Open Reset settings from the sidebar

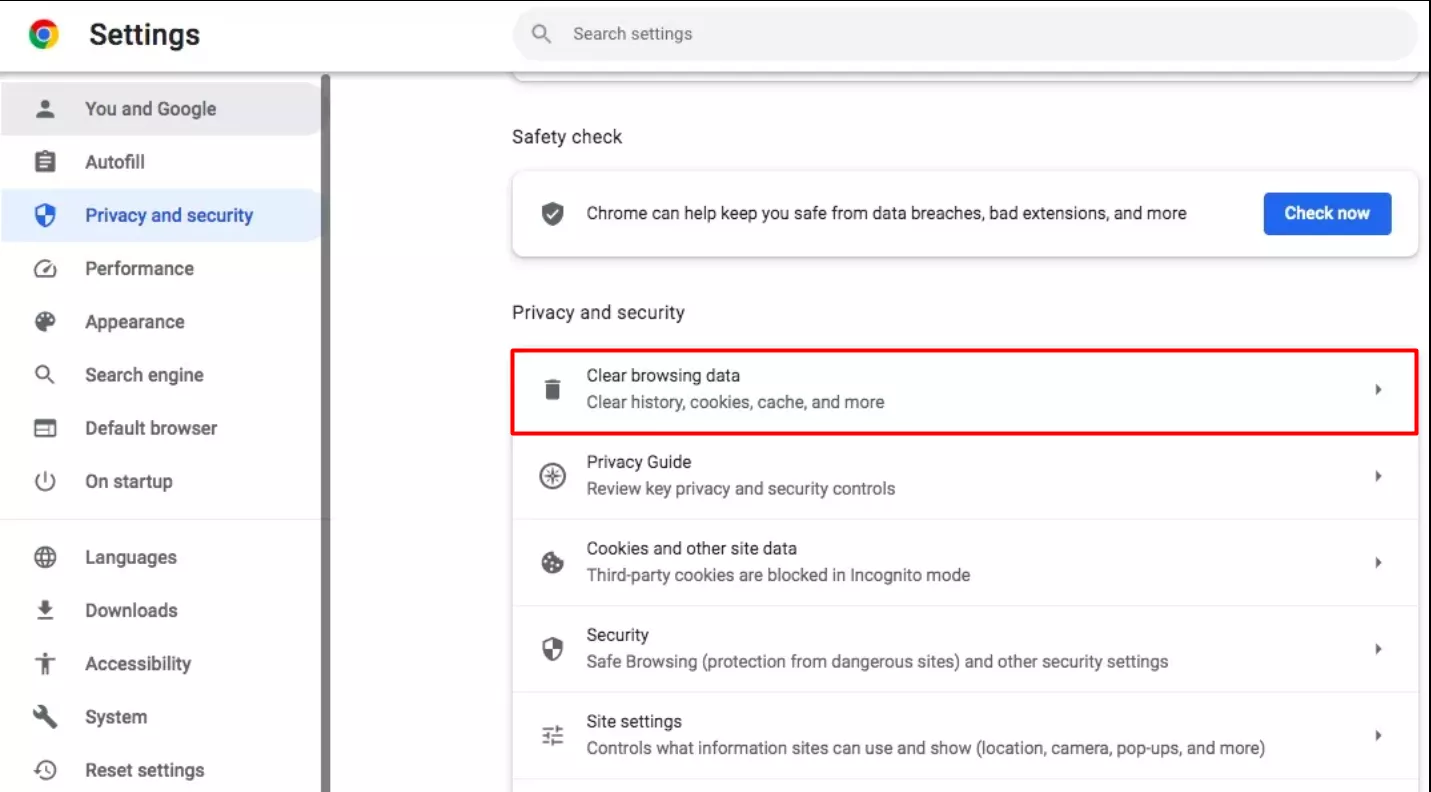coord(144,770)
